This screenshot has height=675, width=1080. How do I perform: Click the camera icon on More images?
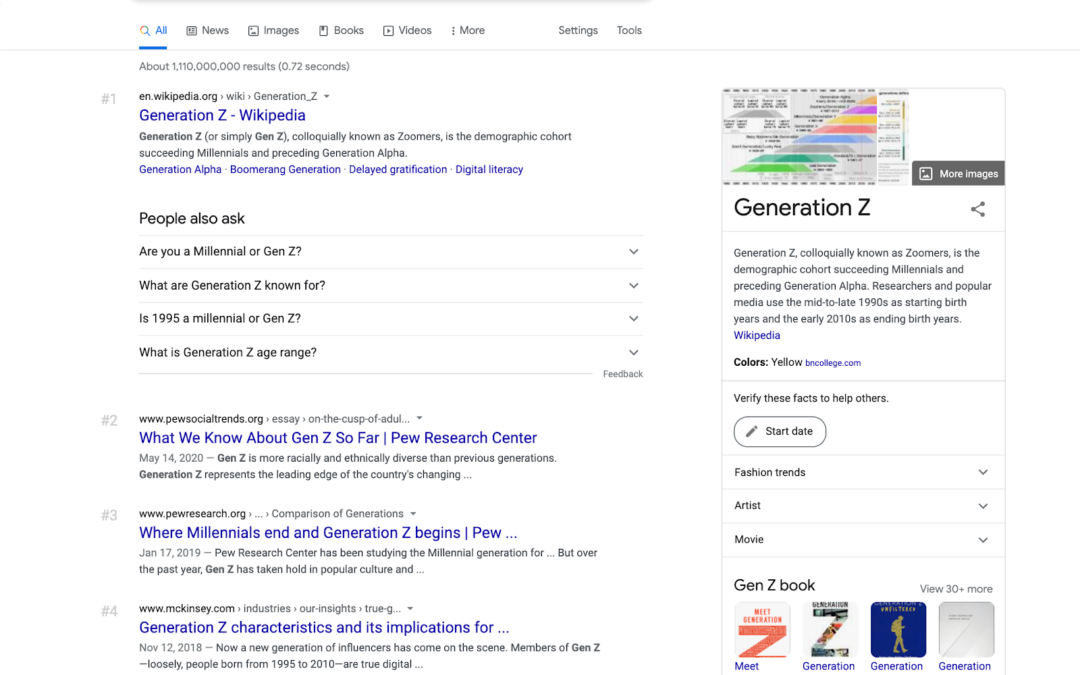pyautogui.click(x=927, y=173)
